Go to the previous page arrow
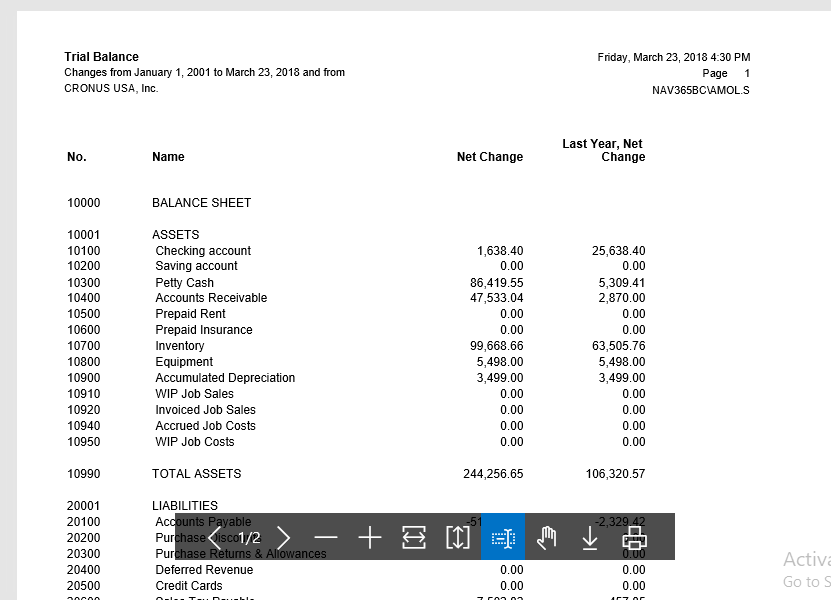This screenshot has height=601, width=831. [213, 538]
